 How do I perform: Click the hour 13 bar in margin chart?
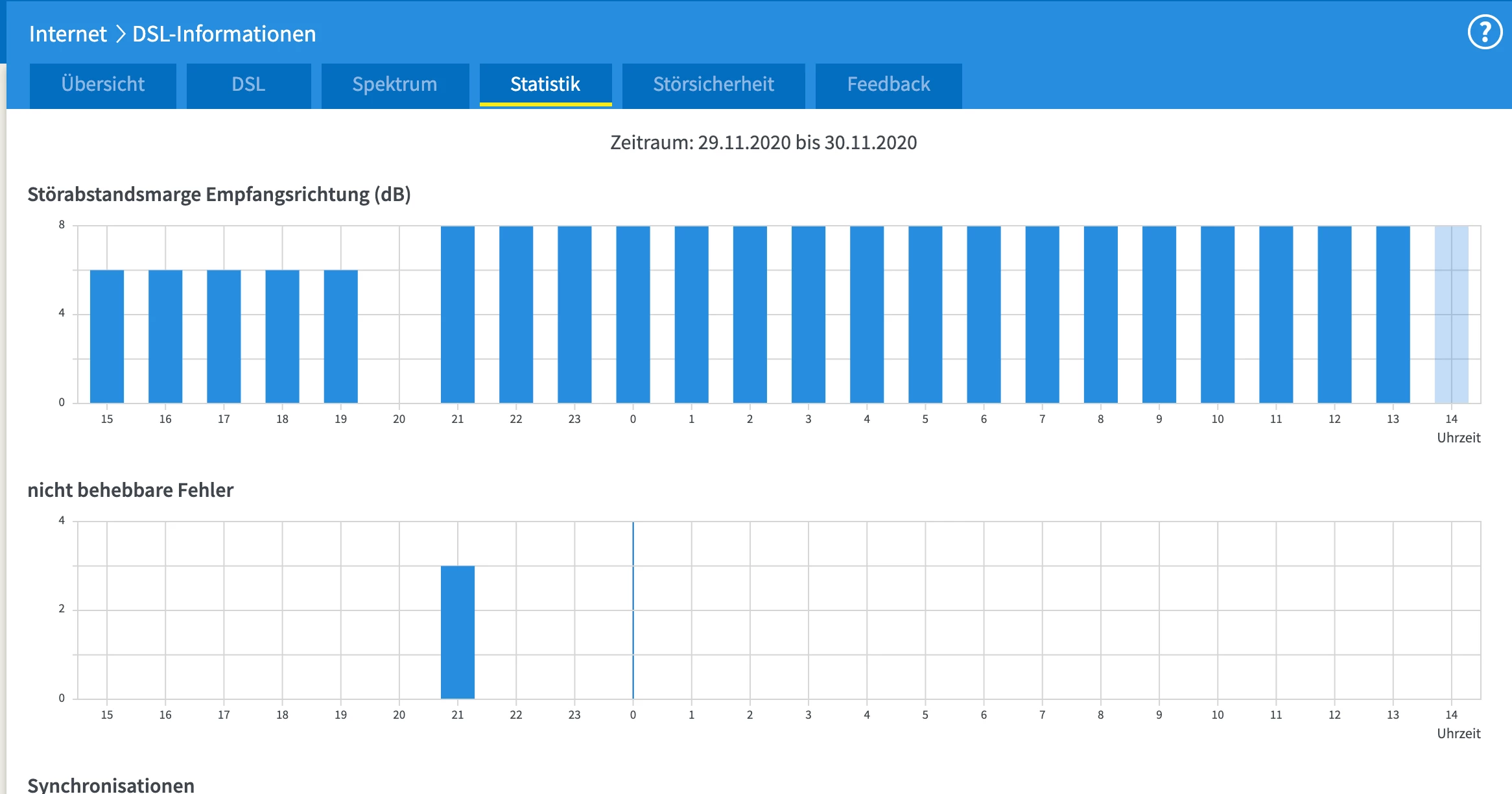coord(1393,315)
